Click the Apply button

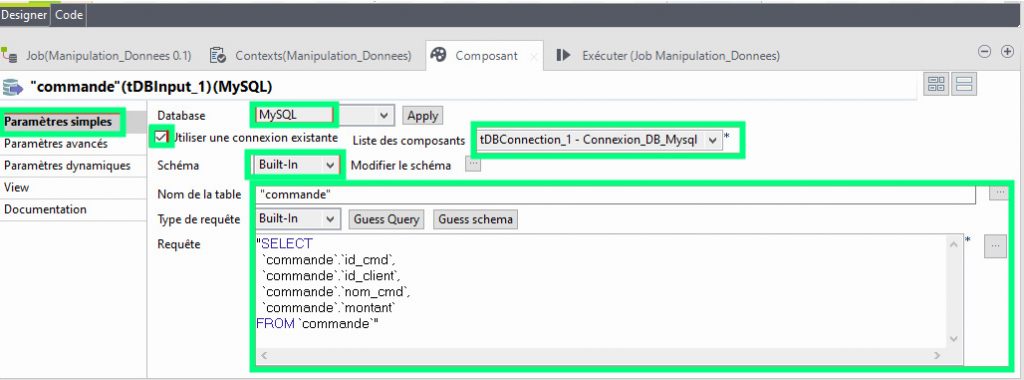coord(423,116)
